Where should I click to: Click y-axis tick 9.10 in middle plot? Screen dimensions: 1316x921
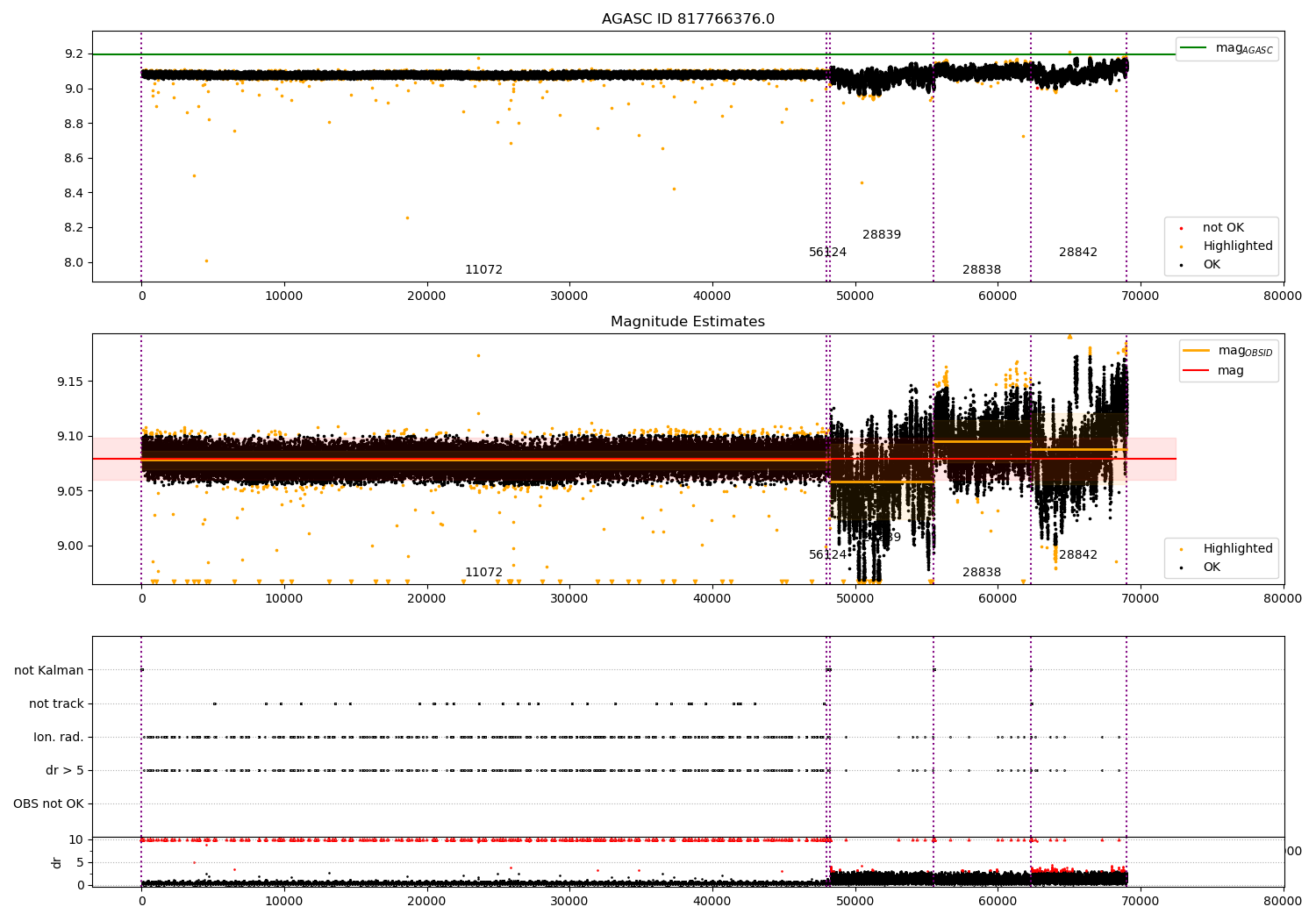point(70,437)
